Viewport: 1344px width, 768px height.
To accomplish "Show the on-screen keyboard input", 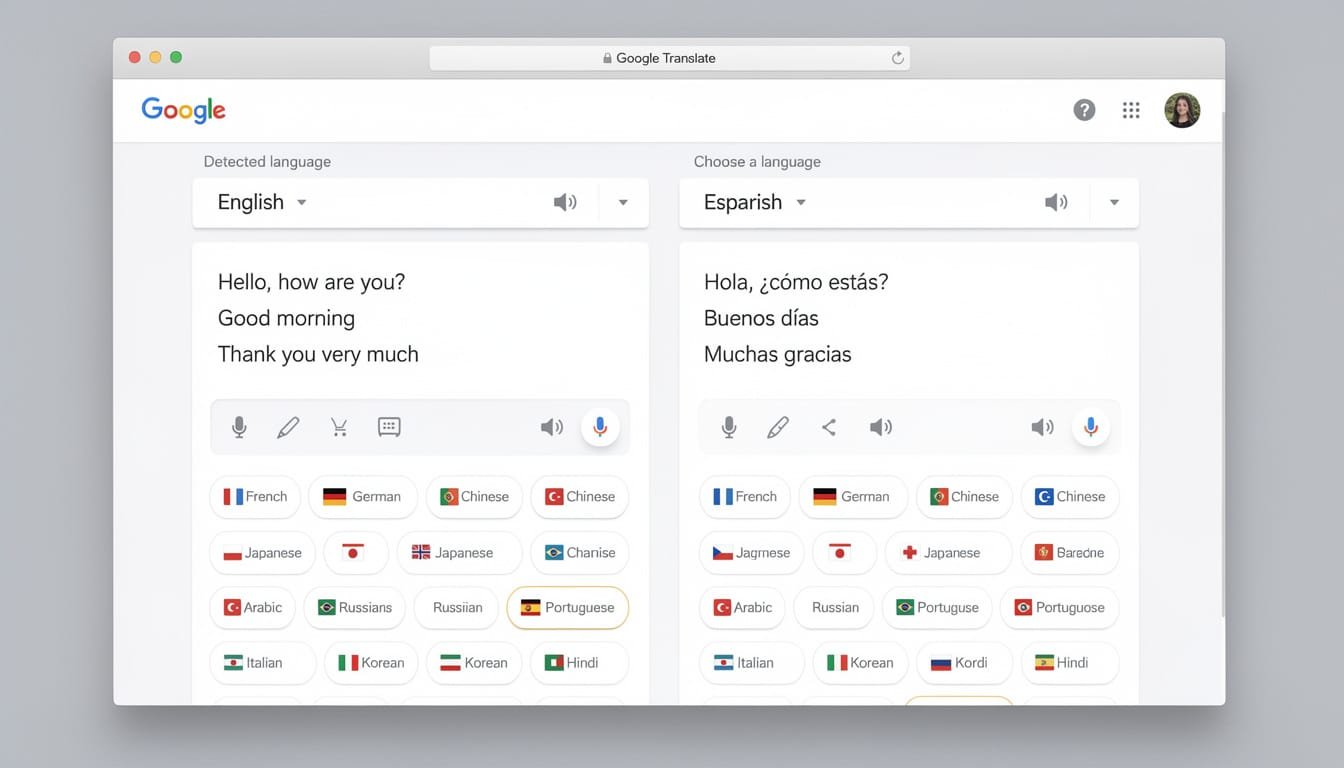I will [x=389, y=427].
